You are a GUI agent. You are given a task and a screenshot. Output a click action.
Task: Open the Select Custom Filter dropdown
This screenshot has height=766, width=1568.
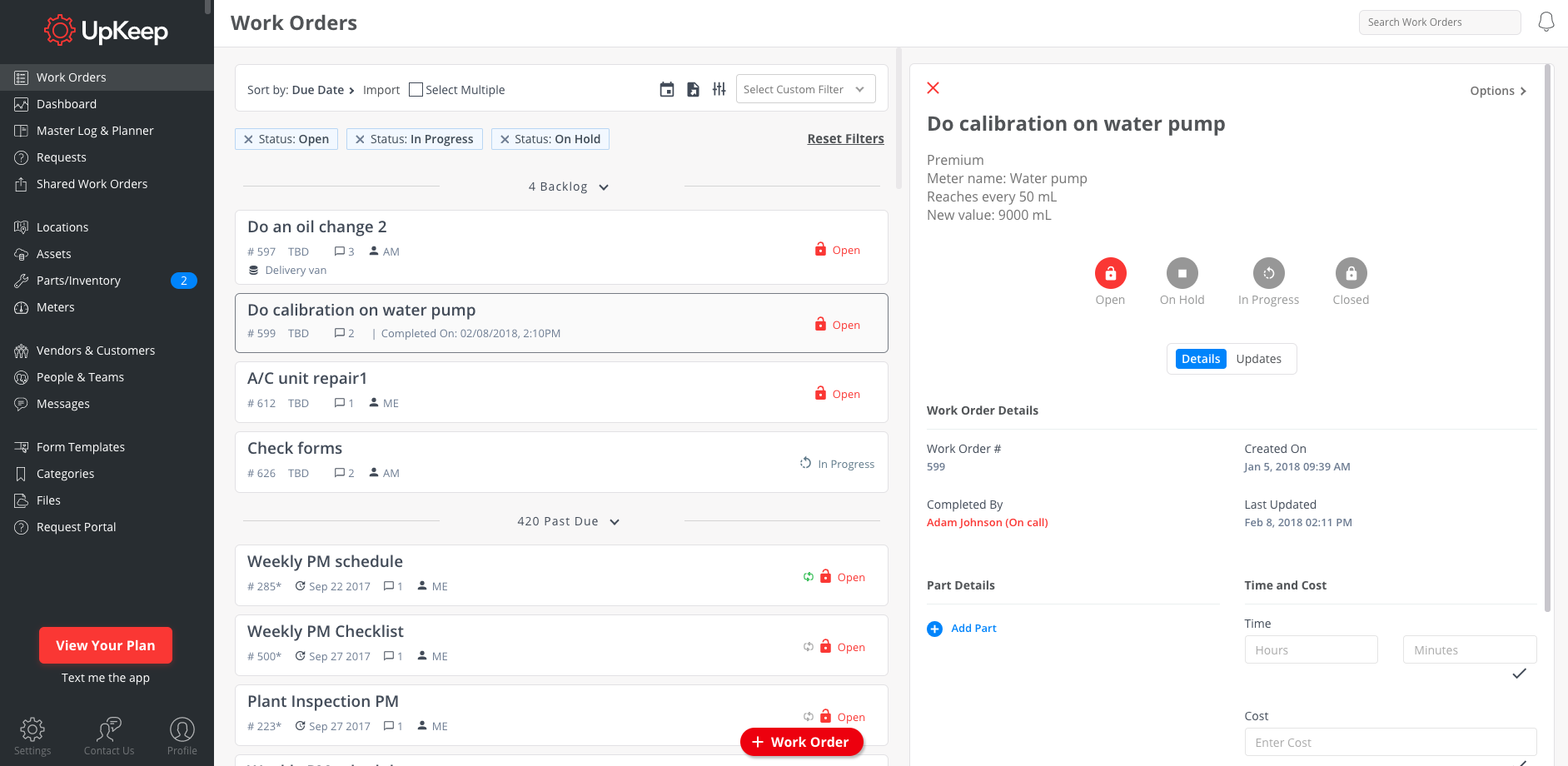pos(804,90)
